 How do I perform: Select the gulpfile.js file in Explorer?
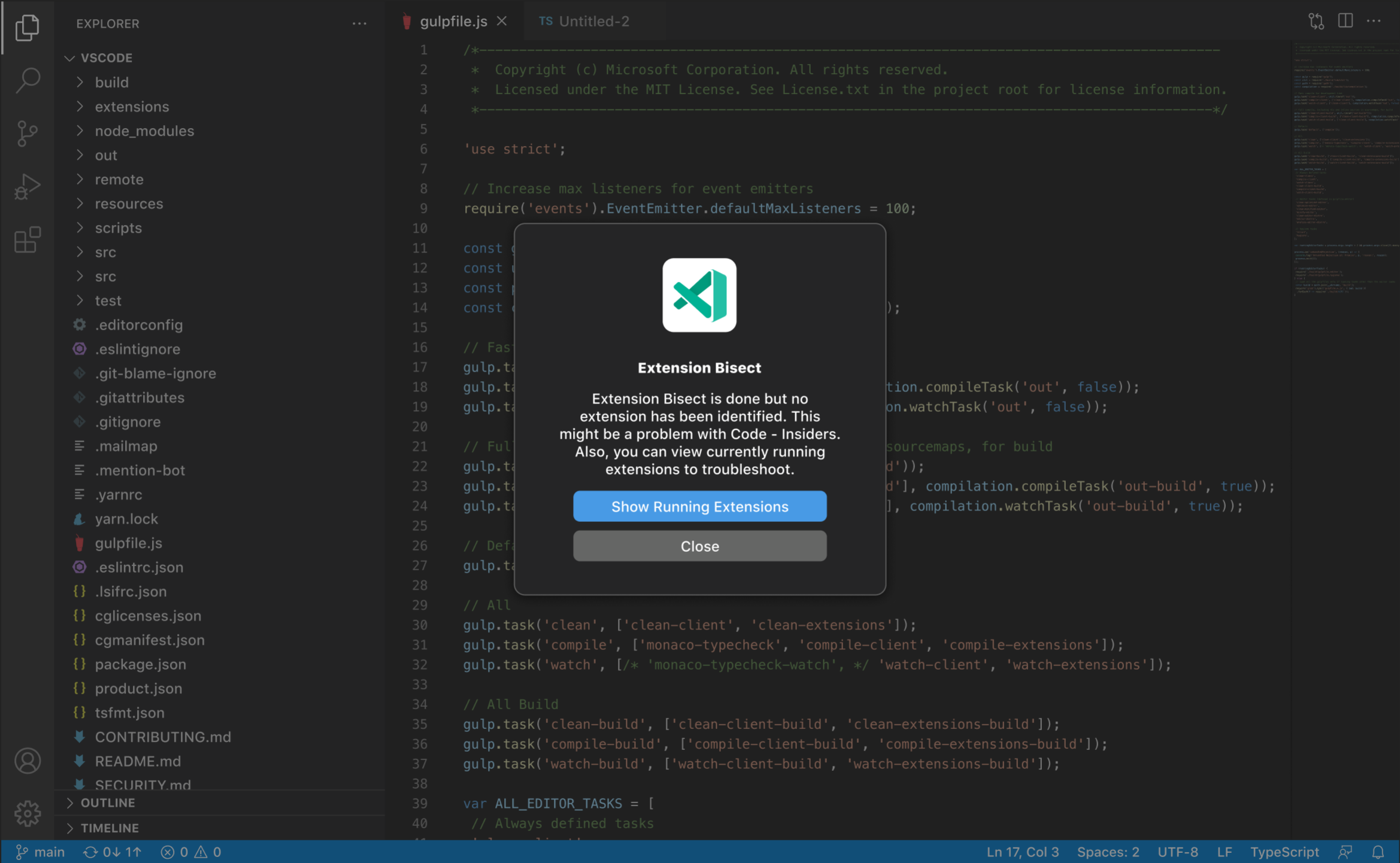click(x=129, y=543)
